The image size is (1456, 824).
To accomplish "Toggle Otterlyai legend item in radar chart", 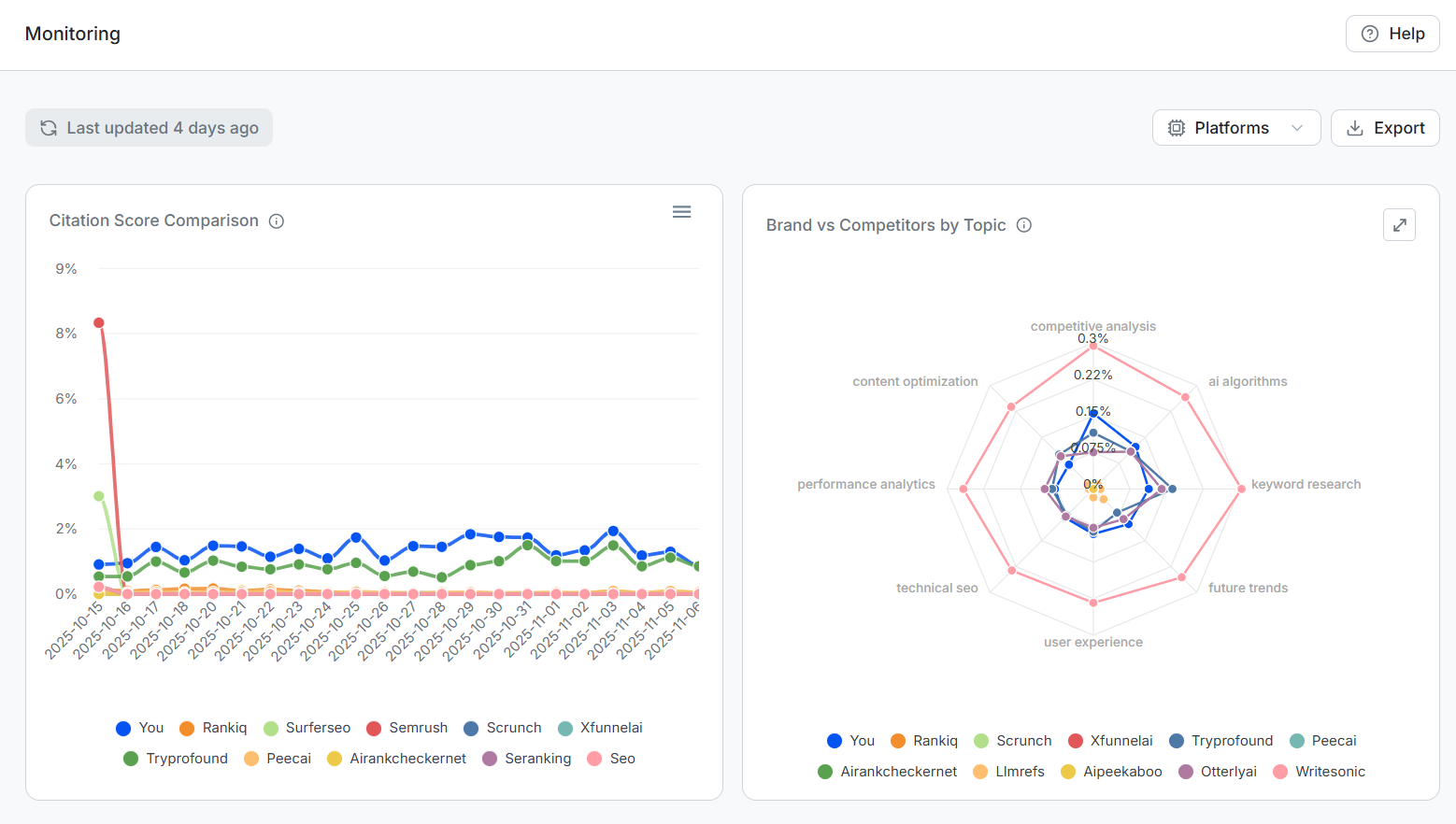I will pyautogui.click(x=1218, y=772).
